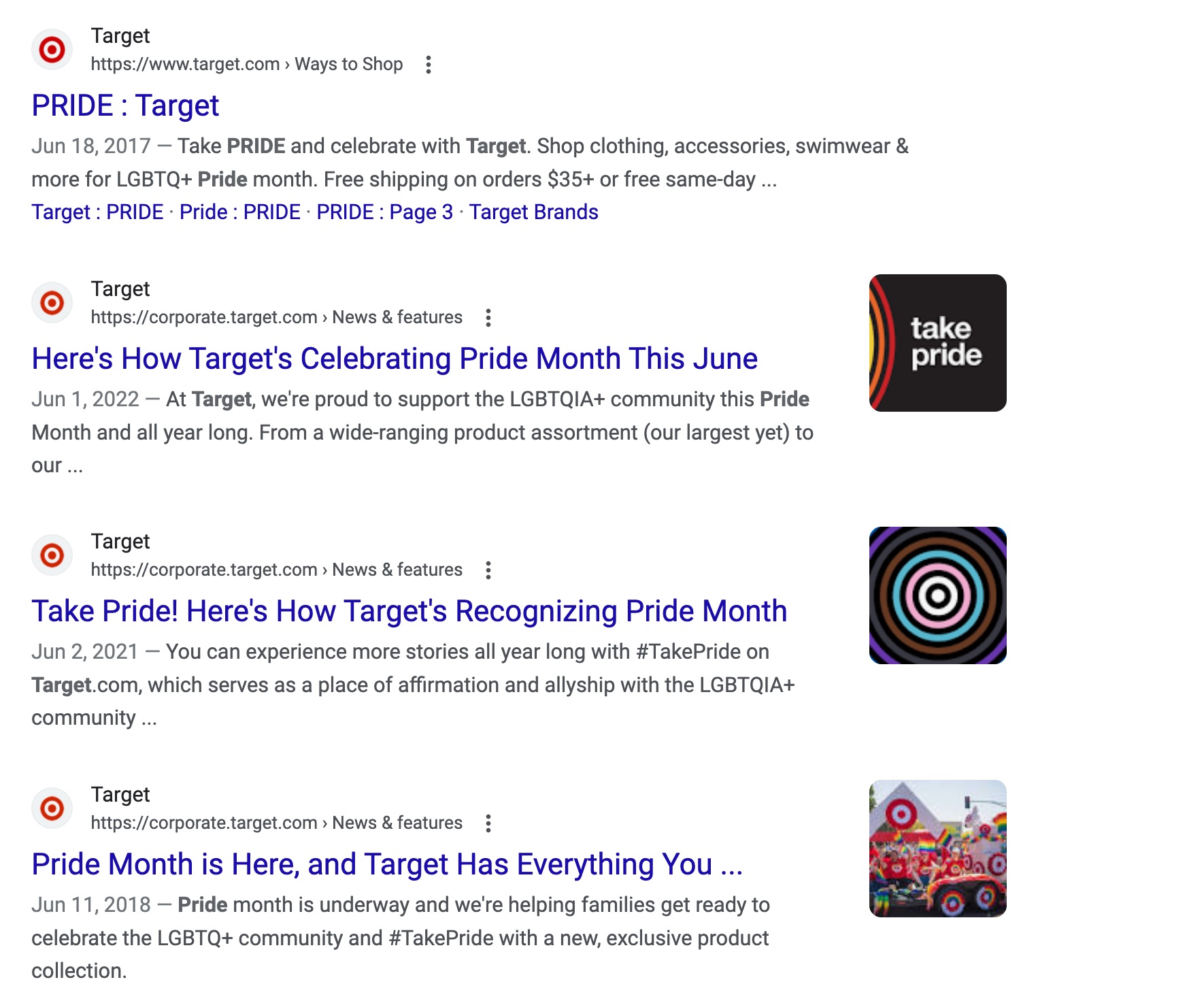Click the 'take pride' black thumbnail
Image resolution: width=1204 pixels, height=999 pixels.
937,343
